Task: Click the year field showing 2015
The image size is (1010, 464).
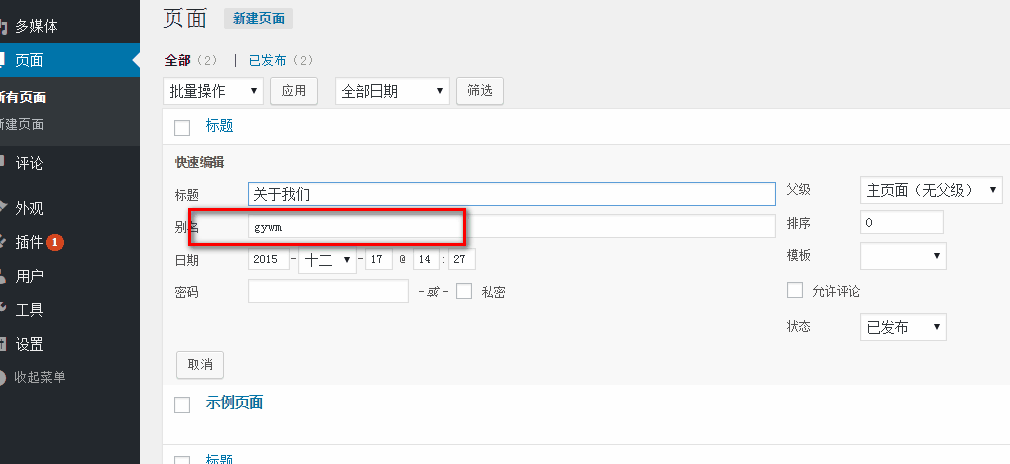Action: coord(269,259)
